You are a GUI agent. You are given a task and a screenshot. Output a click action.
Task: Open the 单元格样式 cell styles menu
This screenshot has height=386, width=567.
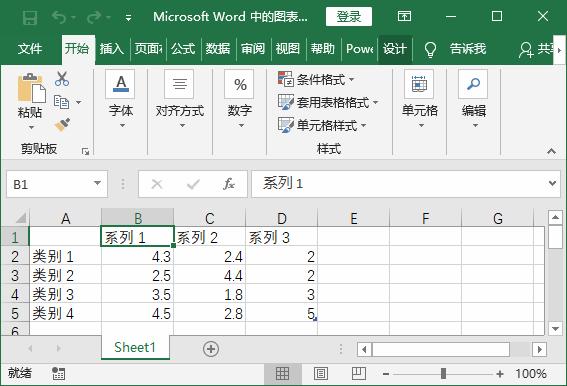[323, 125]
